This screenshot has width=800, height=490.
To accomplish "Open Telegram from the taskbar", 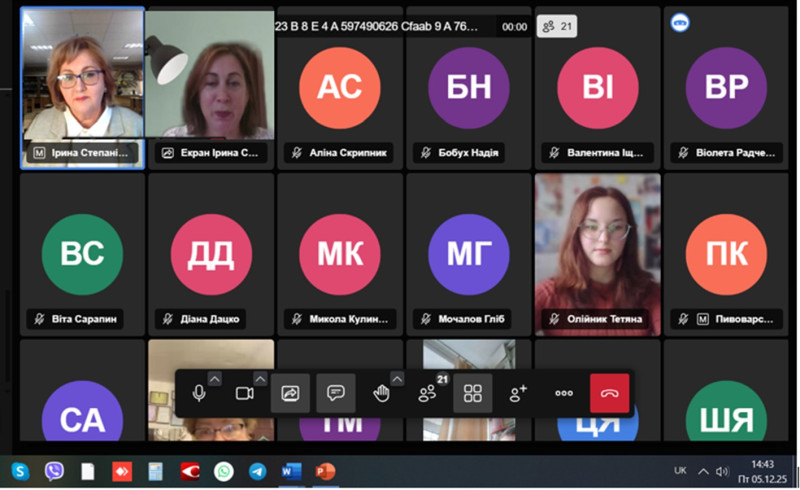I will pos(258,471).
